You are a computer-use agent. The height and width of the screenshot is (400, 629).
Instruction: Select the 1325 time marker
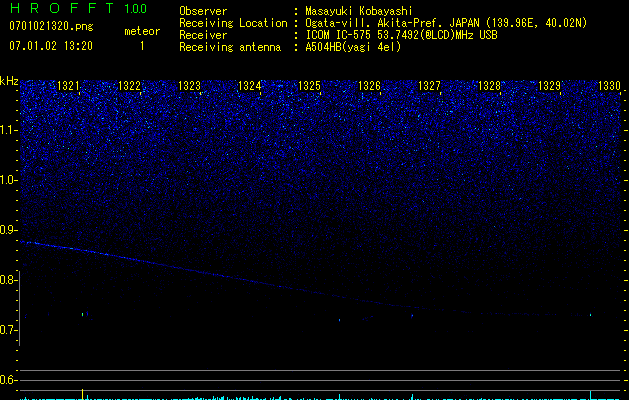click(x=309, y=87)
